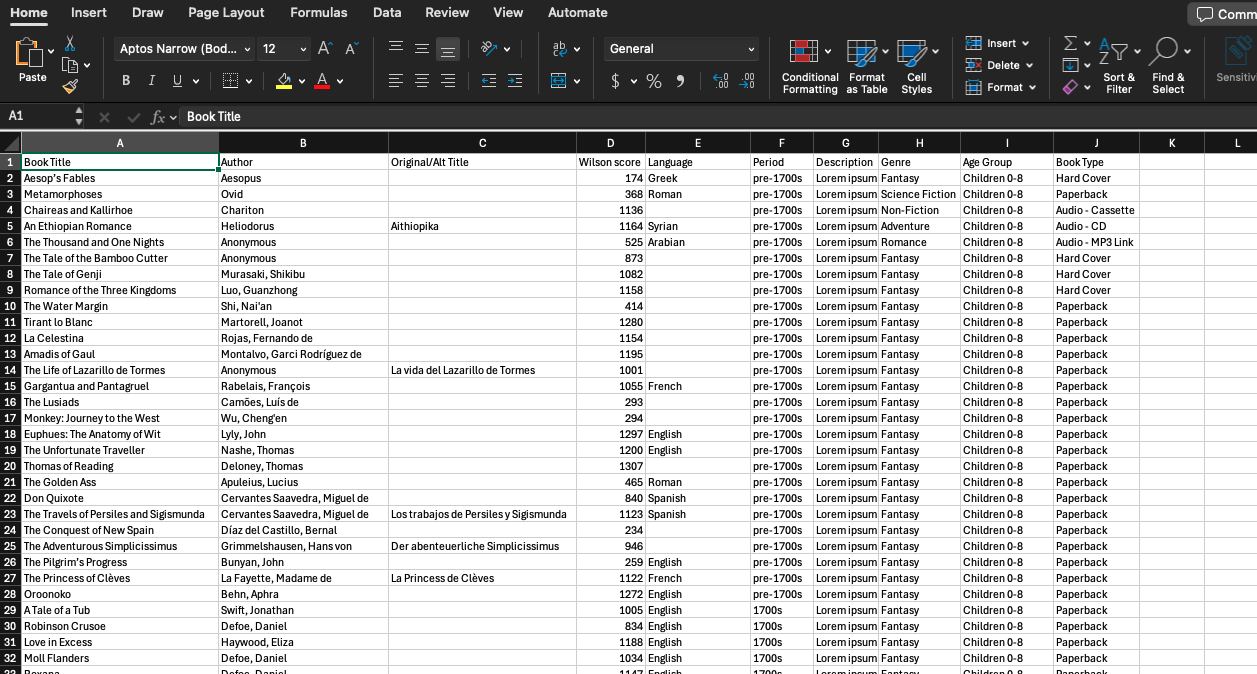1257x674 pixels.
Task: Center text horizontally
Action: [x=422, y=81]
